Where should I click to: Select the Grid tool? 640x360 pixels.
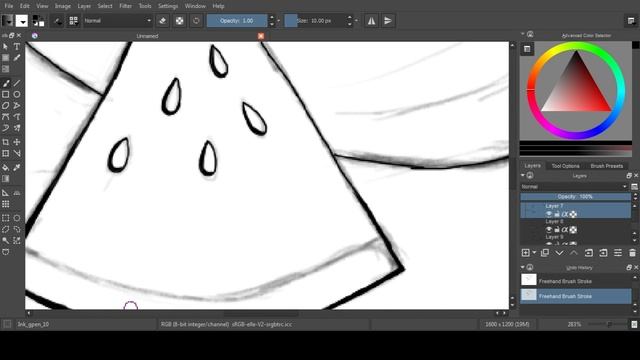[x=6, y=204]
